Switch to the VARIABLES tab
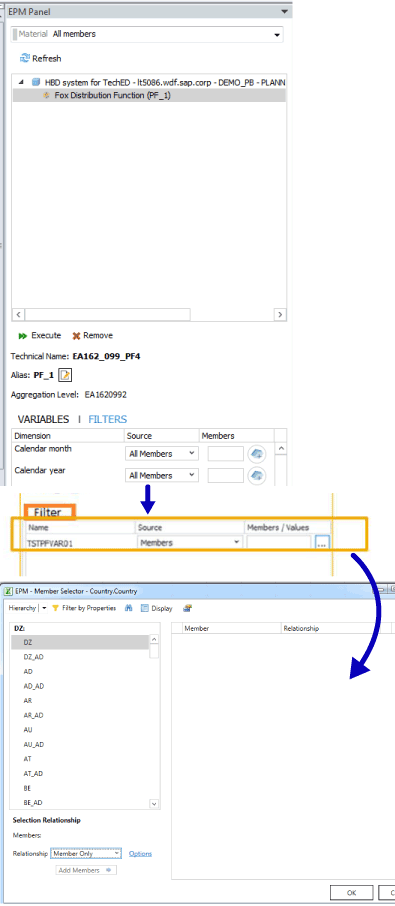The height and width of the screenshot is (906, 395). 43,419
